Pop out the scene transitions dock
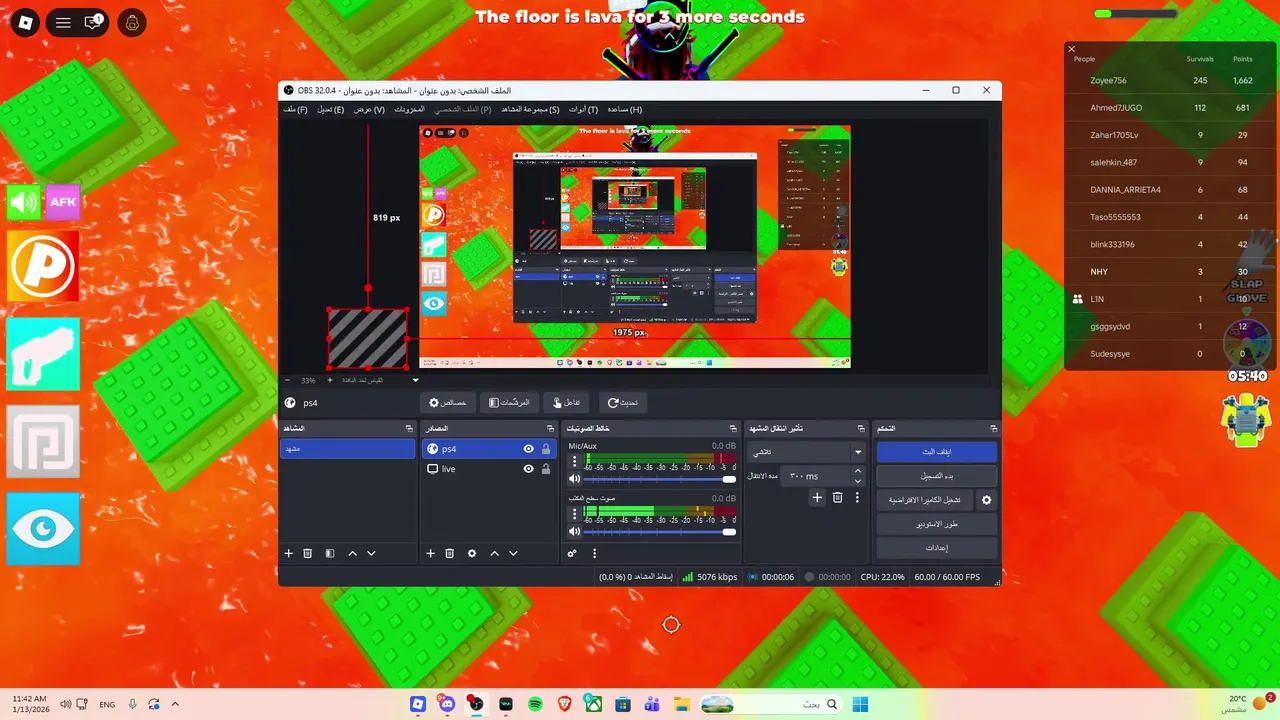 [861, 428]
